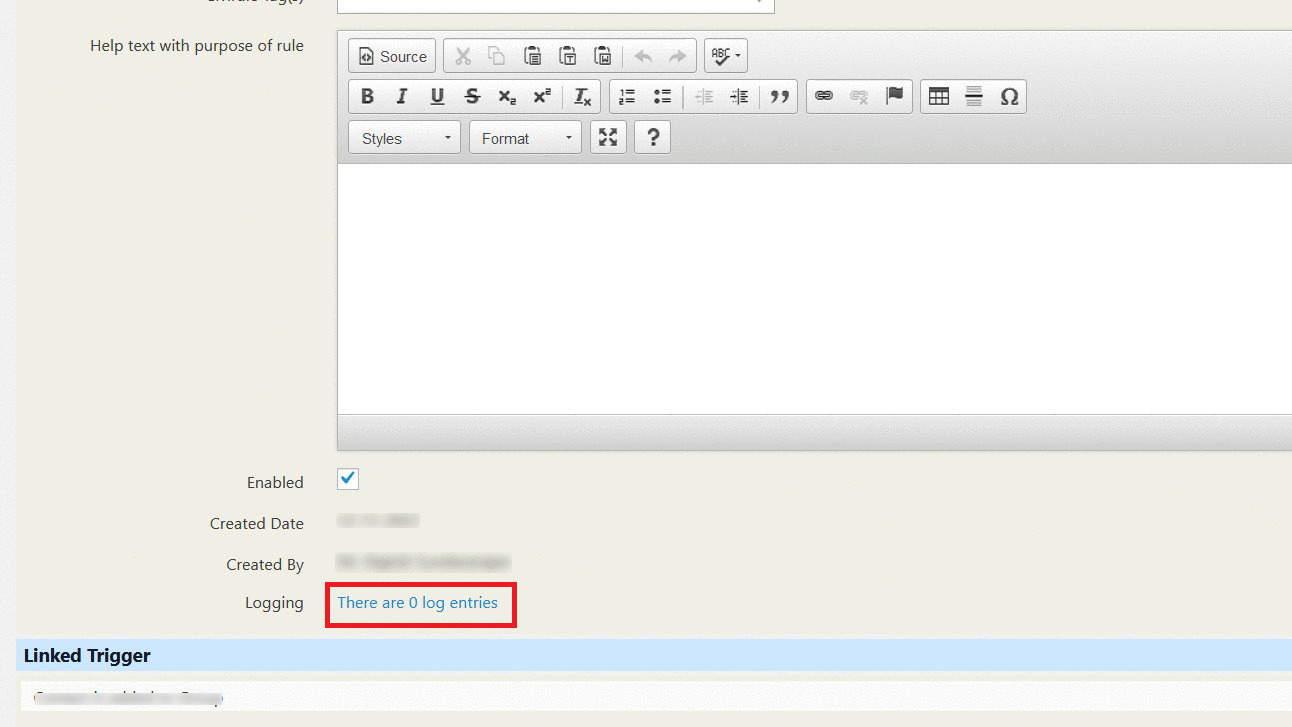This screenshot has height=727, width=1292.
Task: Toggle Superscript formatting
Action: [542, 97]
